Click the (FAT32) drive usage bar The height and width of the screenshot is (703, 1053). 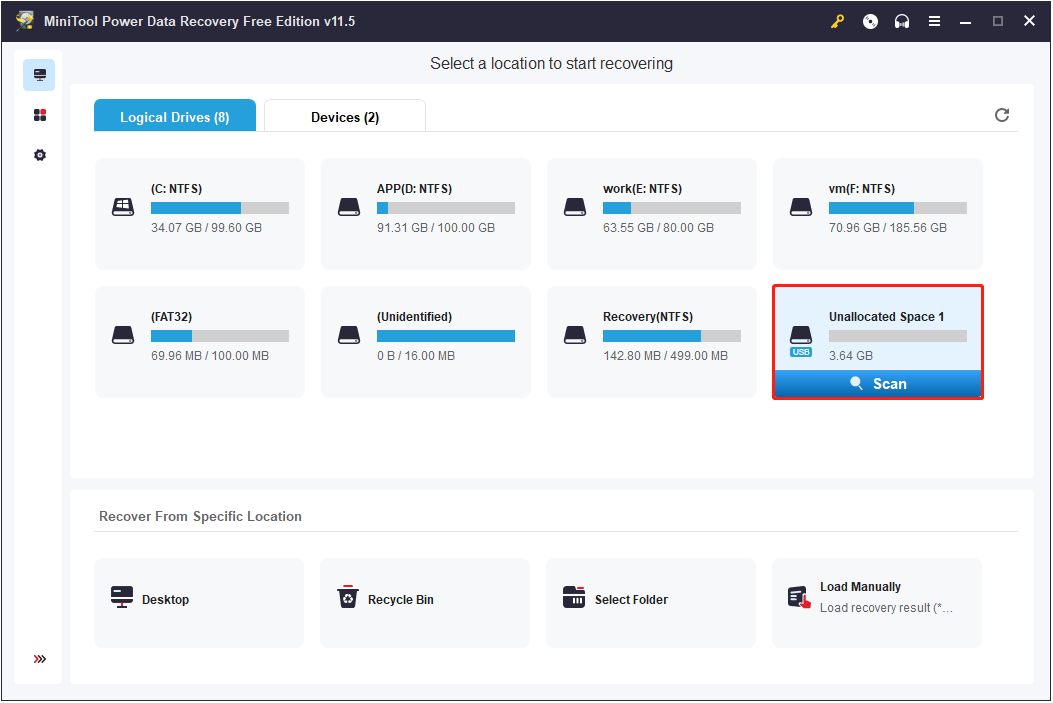[x=220, y=336]
